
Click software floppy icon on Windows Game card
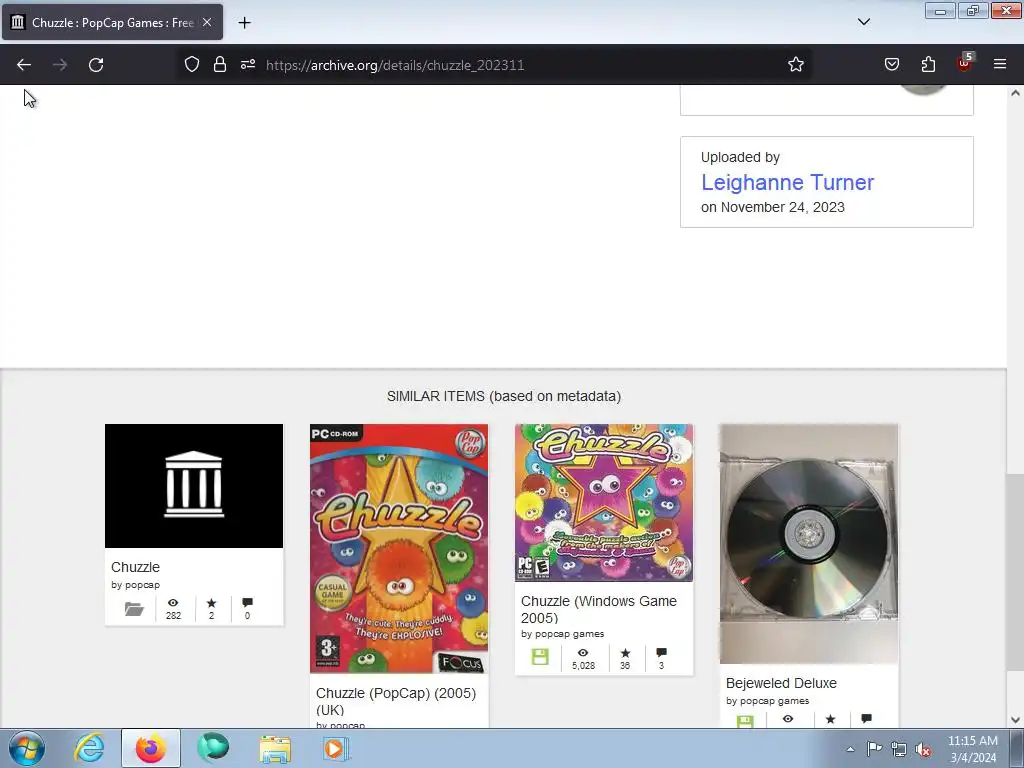pos(540,657)
